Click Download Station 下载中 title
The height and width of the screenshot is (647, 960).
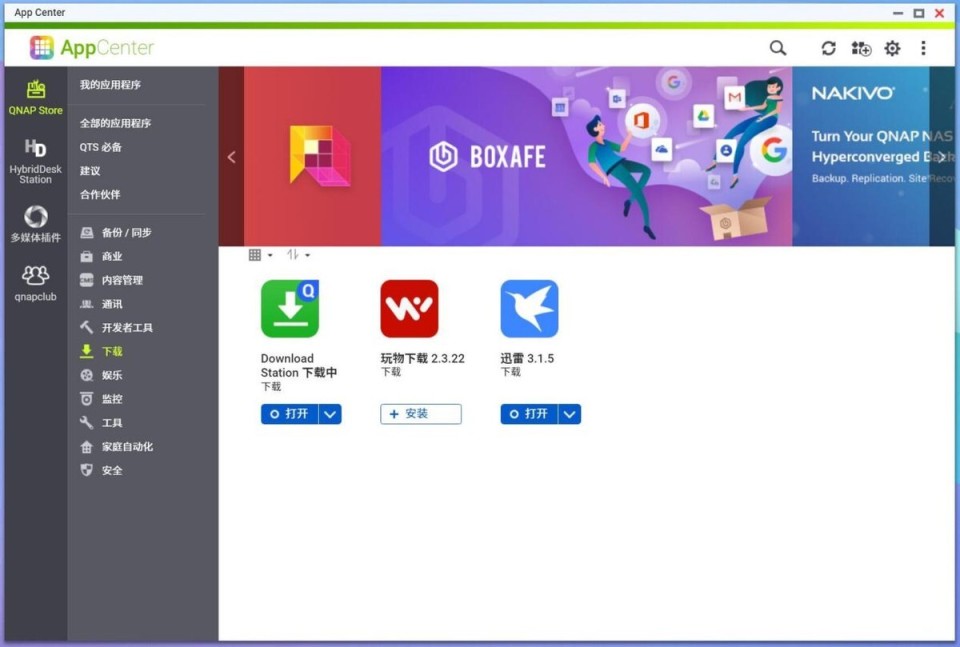[299, 365]
